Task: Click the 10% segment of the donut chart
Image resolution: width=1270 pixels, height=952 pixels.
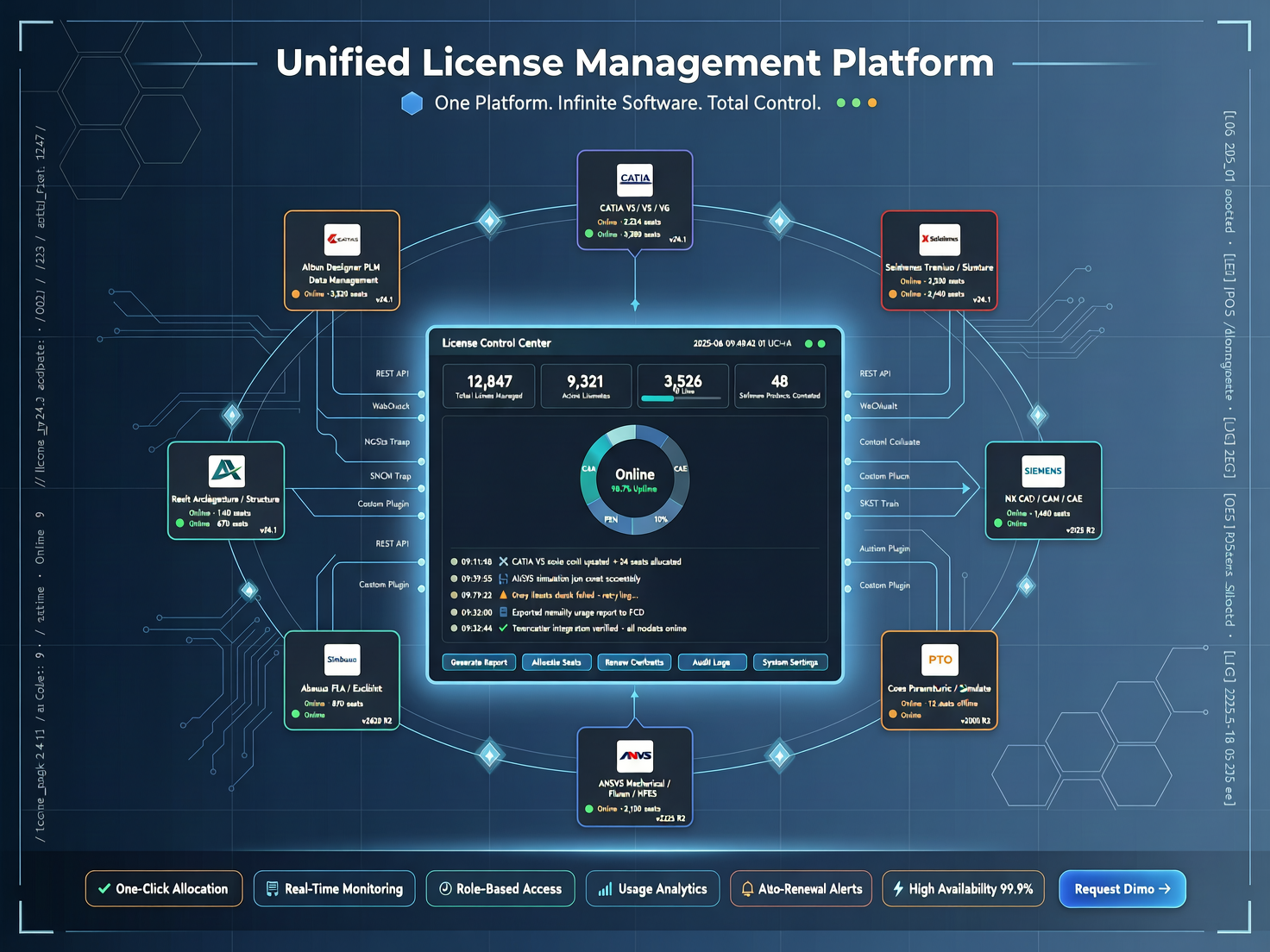Action: 661,518
